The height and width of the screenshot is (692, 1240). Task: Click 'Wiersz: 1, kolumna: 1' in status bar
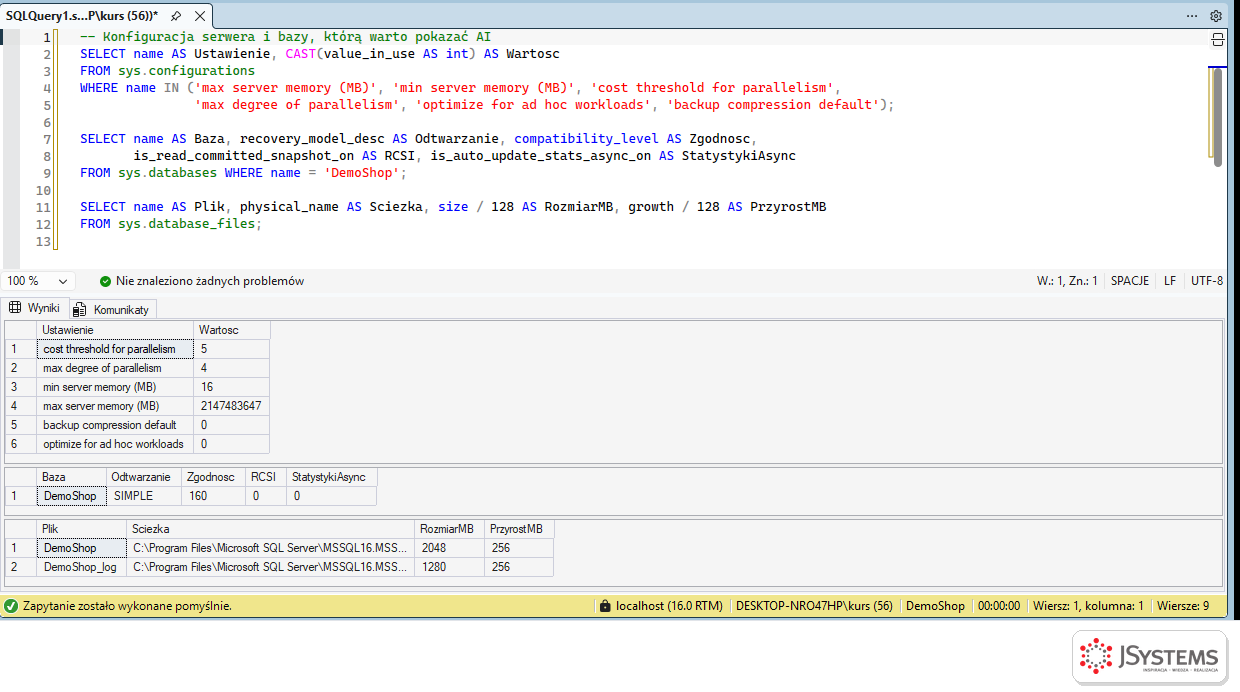pos(1088,606)
